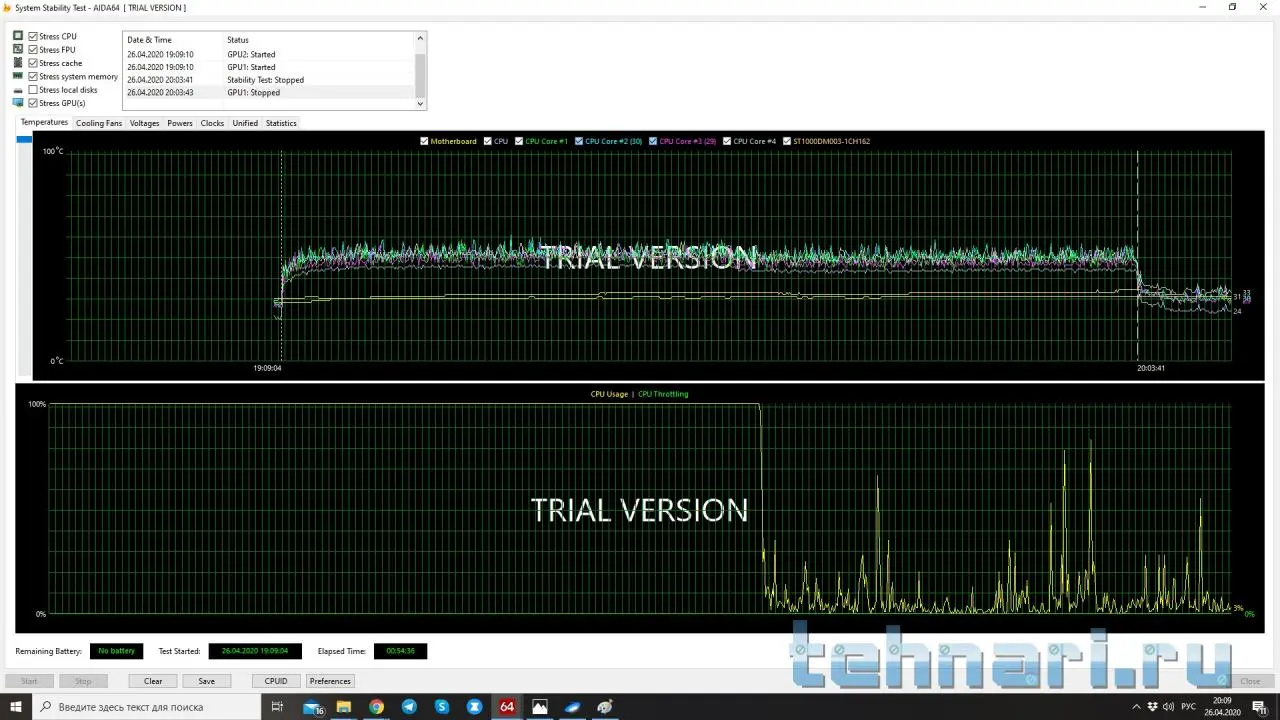Click the RAM module icon beside Stress system memory
Viewport: 1280px width, 720px height.
coord(18,76)
